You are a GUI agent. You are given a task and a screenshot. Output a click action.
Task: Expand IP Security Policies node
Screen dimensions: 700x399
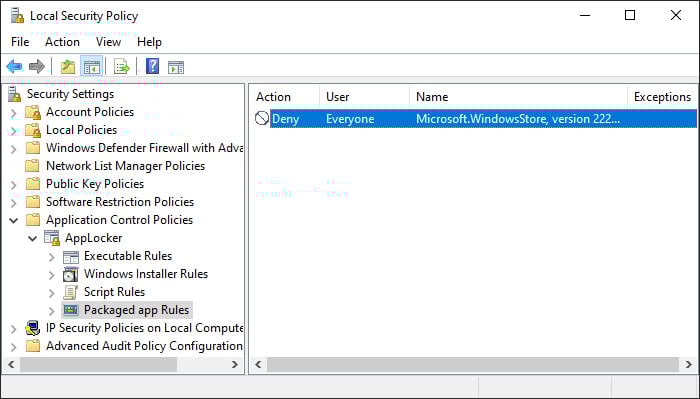[x=13, y=329]
